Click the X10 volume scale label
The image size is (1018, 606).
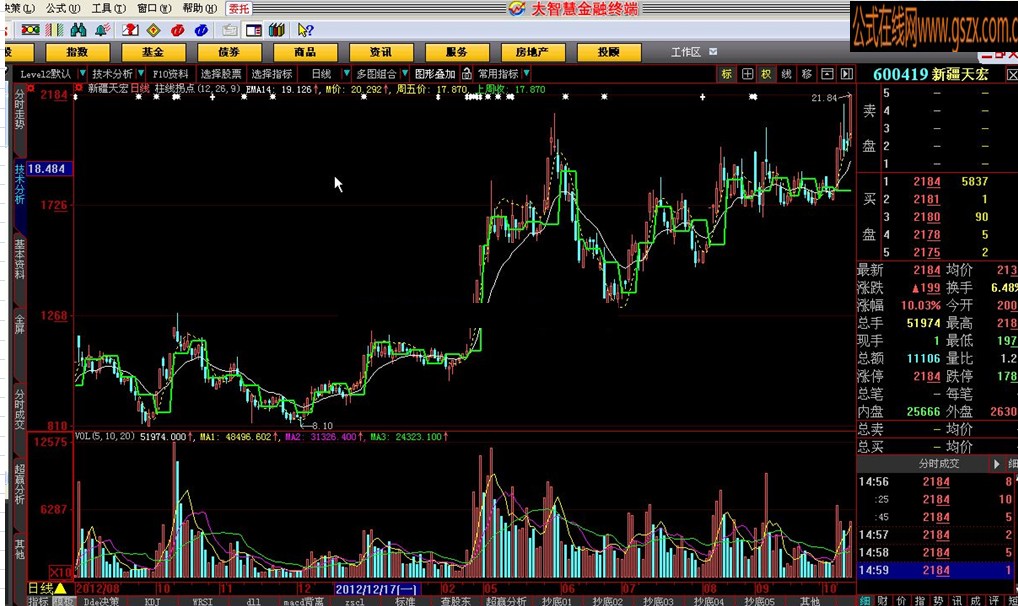click(x=60, y=572)
